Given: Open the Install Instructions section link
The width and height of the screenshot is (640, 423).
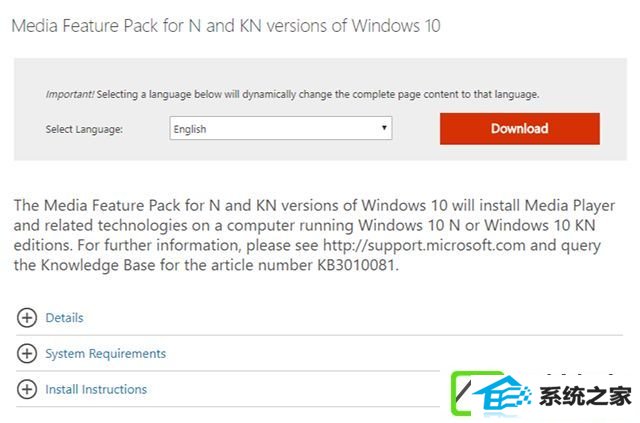Looking at the screenshot, I should pyautogui.click(x=96, y=390).
